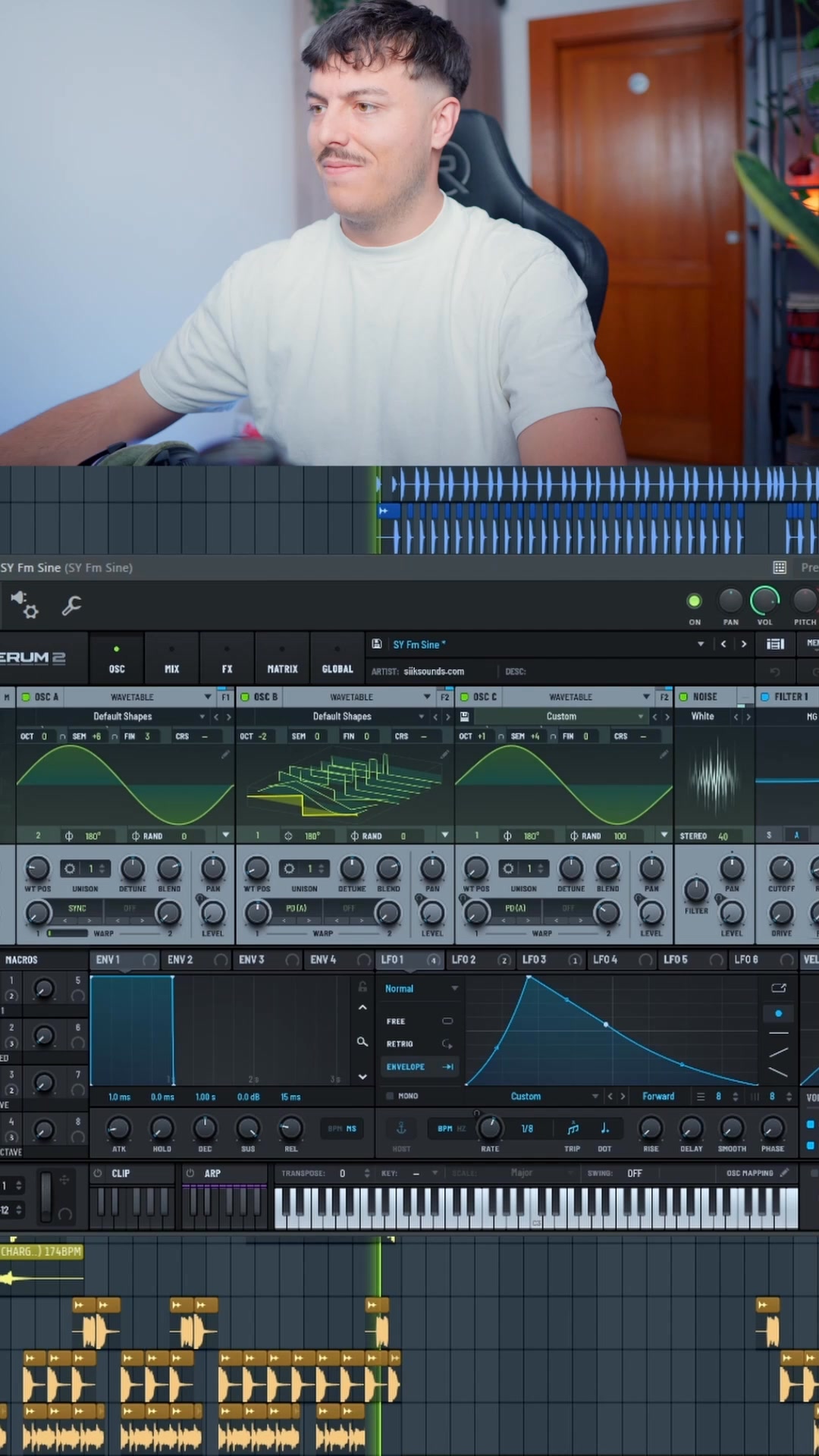Toggle the plugin ON power light
This screenshot has width=819, height=1456.
(694, 601)
